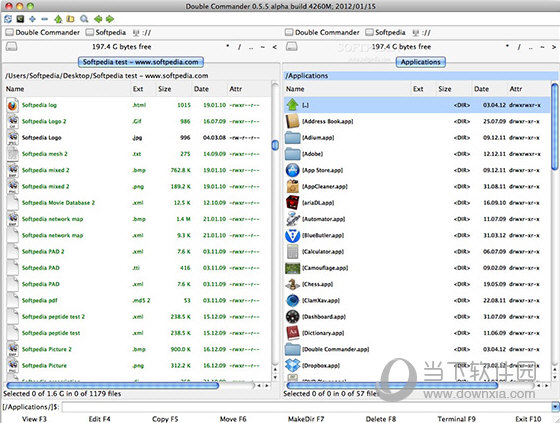Click the * favorites button in right panel
Screen dimensions: 560x423
507,46
